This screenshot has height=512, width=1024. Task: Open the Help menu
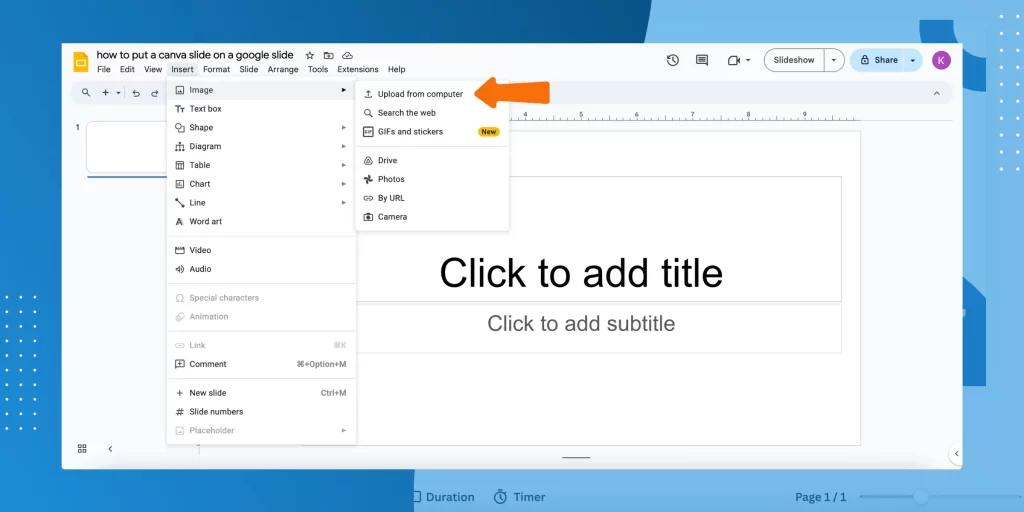(396, 69)
